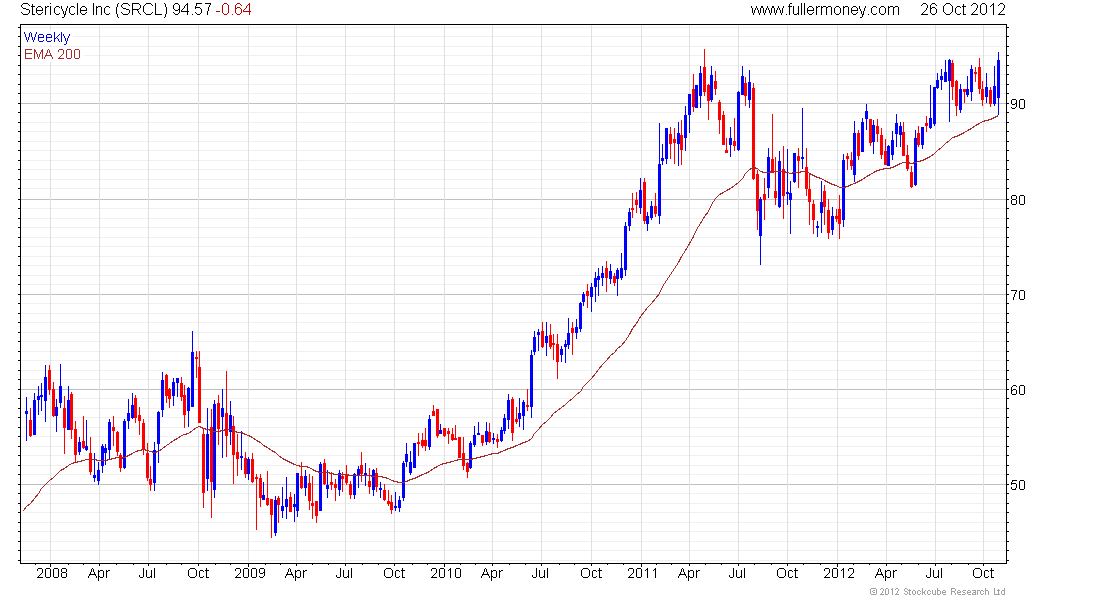This screenshot has height=600, width=1100.
Task: Click the 'Stericycle Inc (SRCL)' chart title
Action: 94,10
